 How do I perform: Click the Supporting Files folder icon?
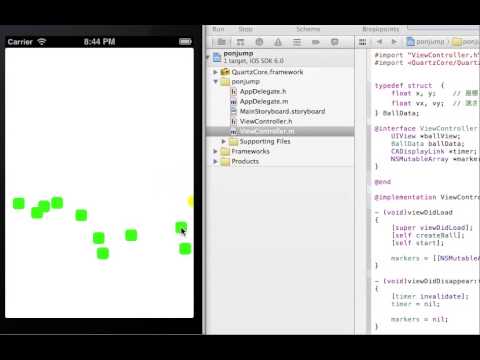pyautogui.click(x=234, y=141)
